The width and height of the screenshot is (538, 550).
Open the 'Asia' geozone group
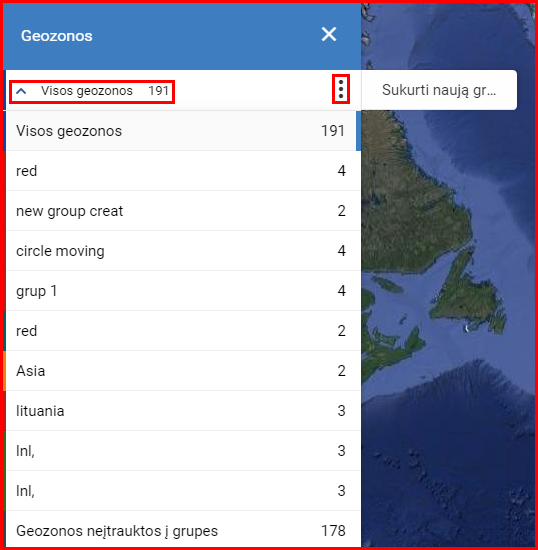(x=183, y=371)
